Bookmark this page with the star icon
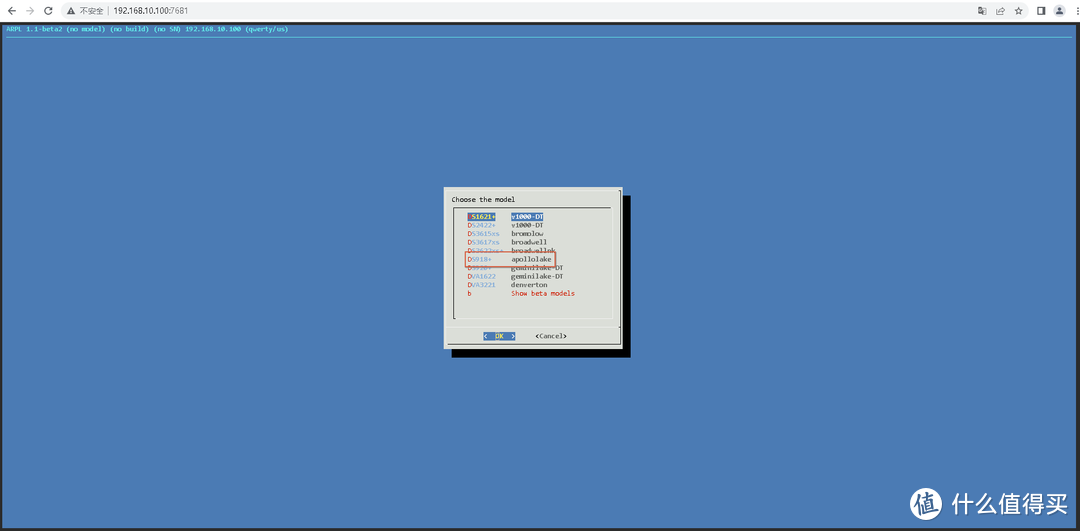 1019,11
